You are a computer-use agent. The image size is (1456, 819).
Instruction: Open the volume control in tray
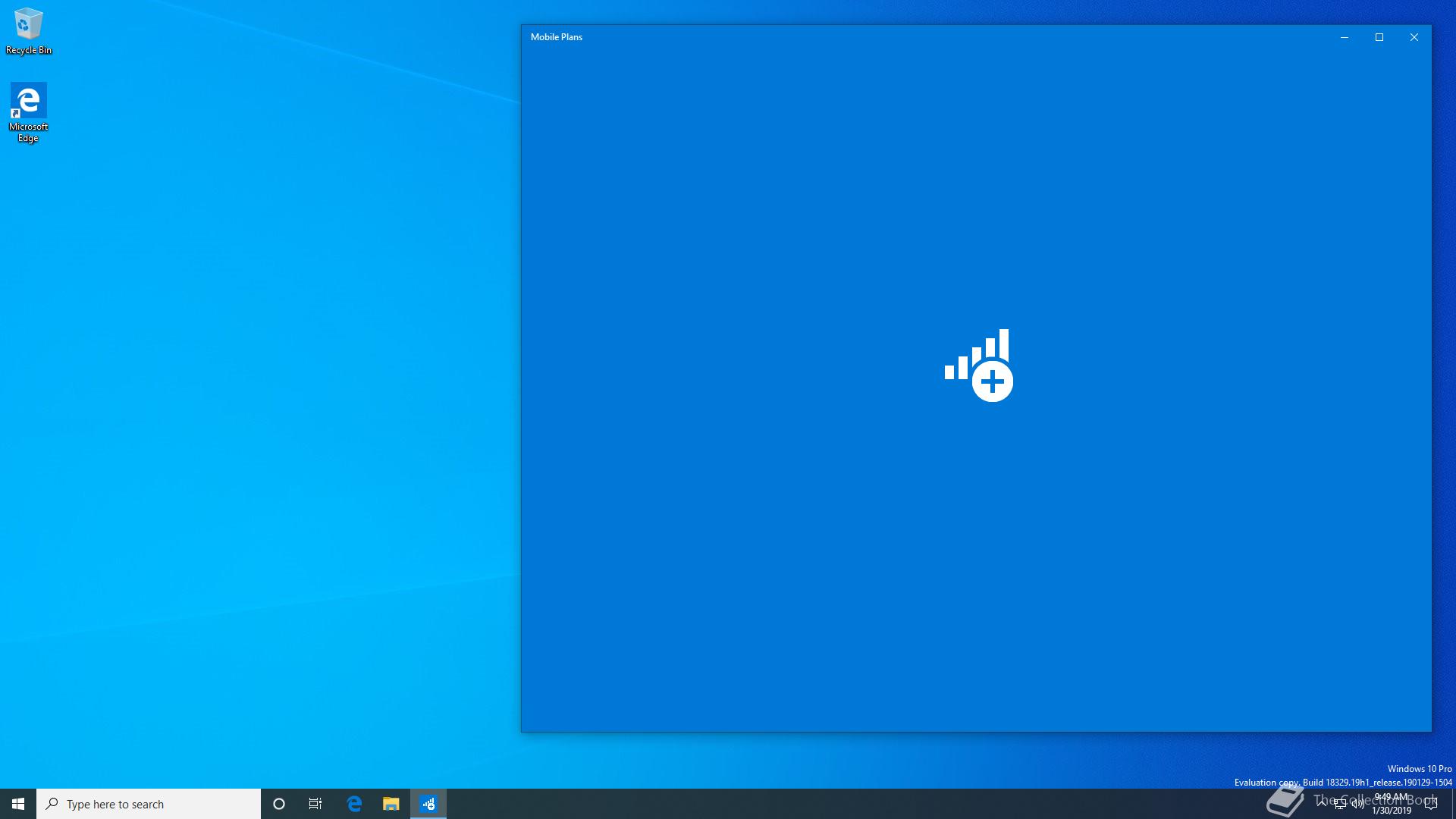1358,804
